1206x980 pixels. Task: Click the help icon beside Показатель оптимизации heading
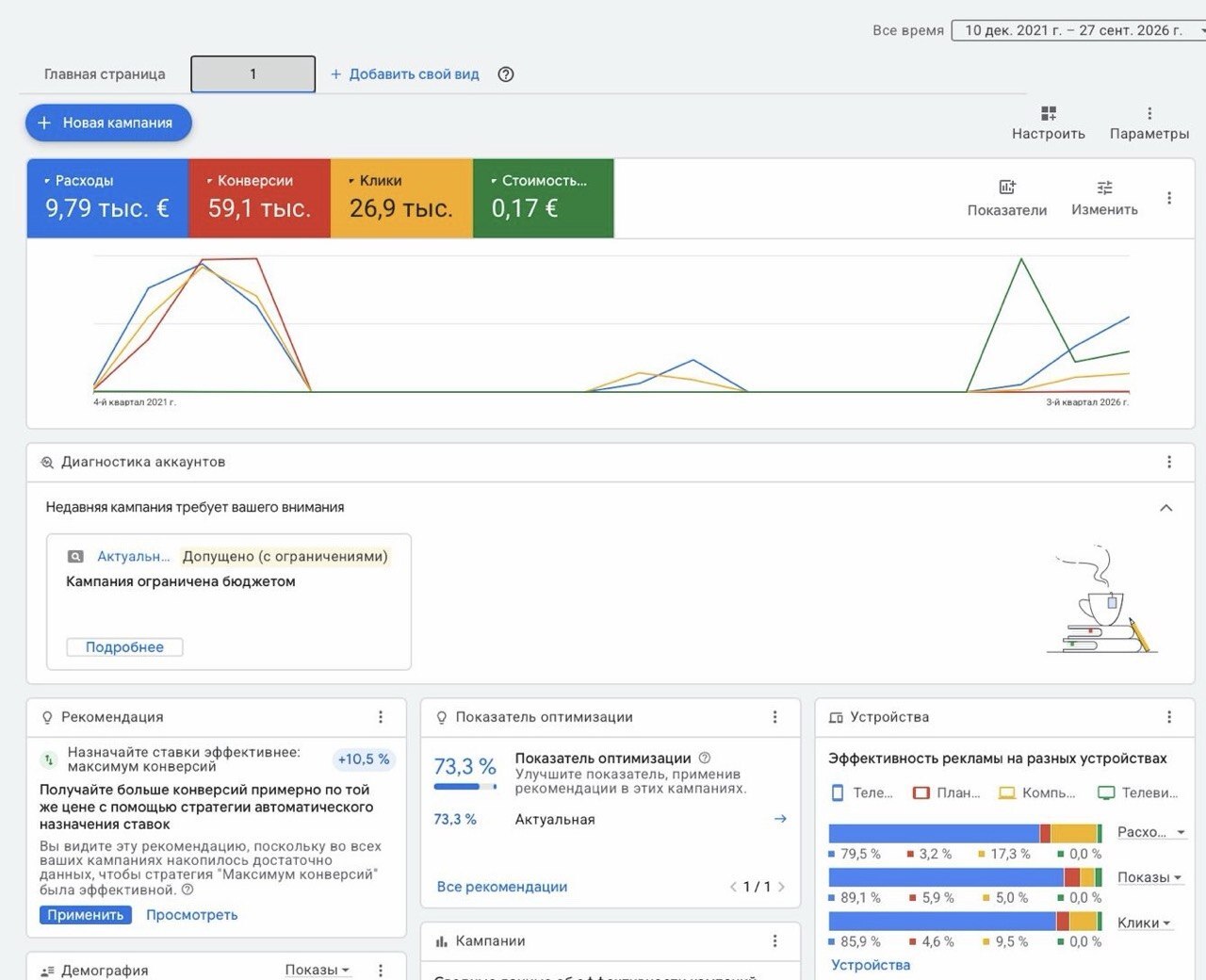tap(705, 758)
